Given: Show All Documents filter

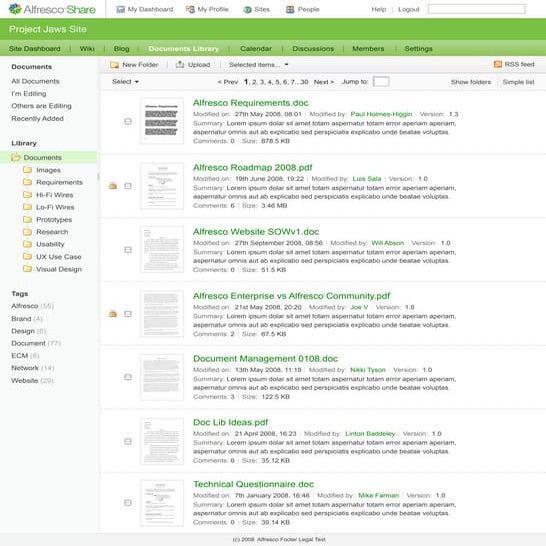Looking at the screenshot, I should click(35, 81).
